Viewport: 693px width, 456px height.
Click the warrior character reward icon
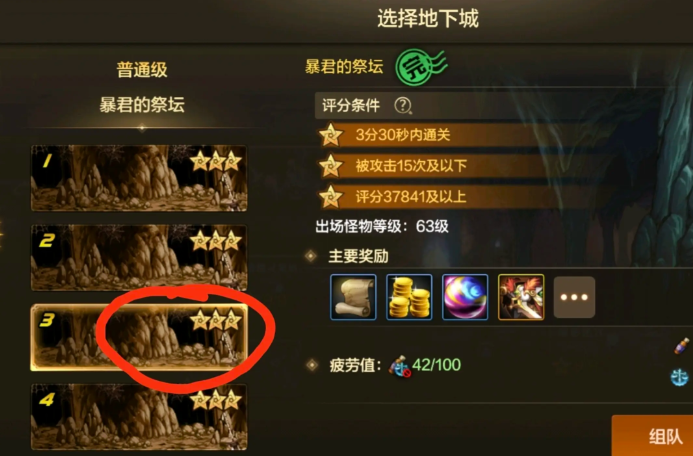coord(521,297)
